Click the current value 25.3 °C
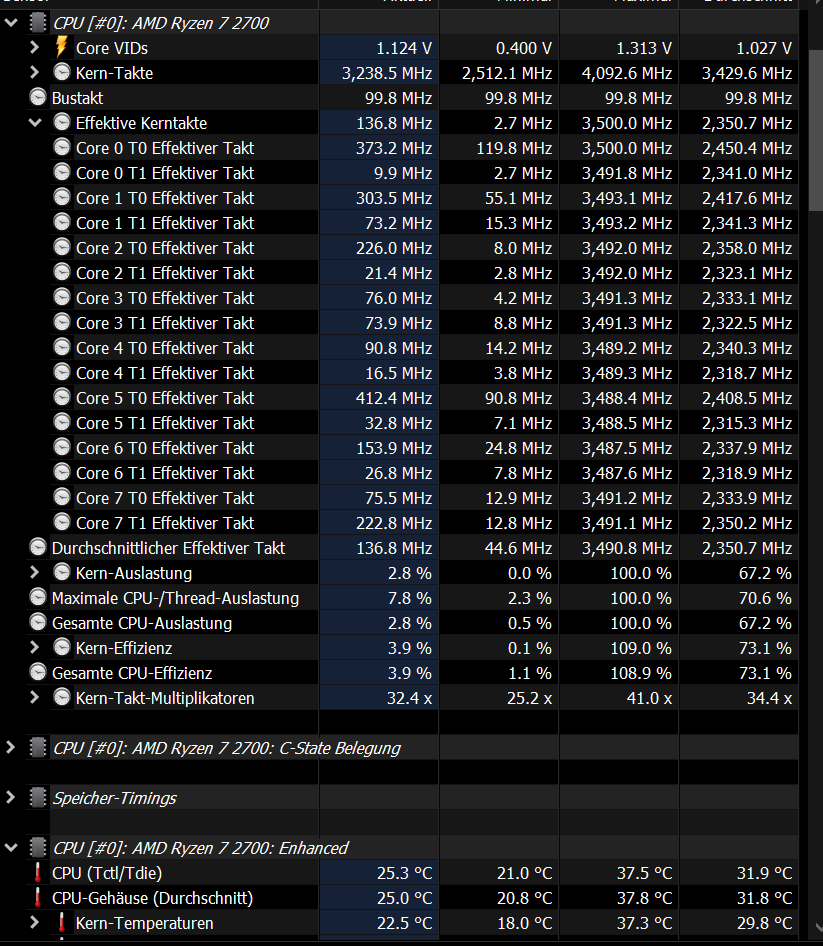 coord(405,873)
